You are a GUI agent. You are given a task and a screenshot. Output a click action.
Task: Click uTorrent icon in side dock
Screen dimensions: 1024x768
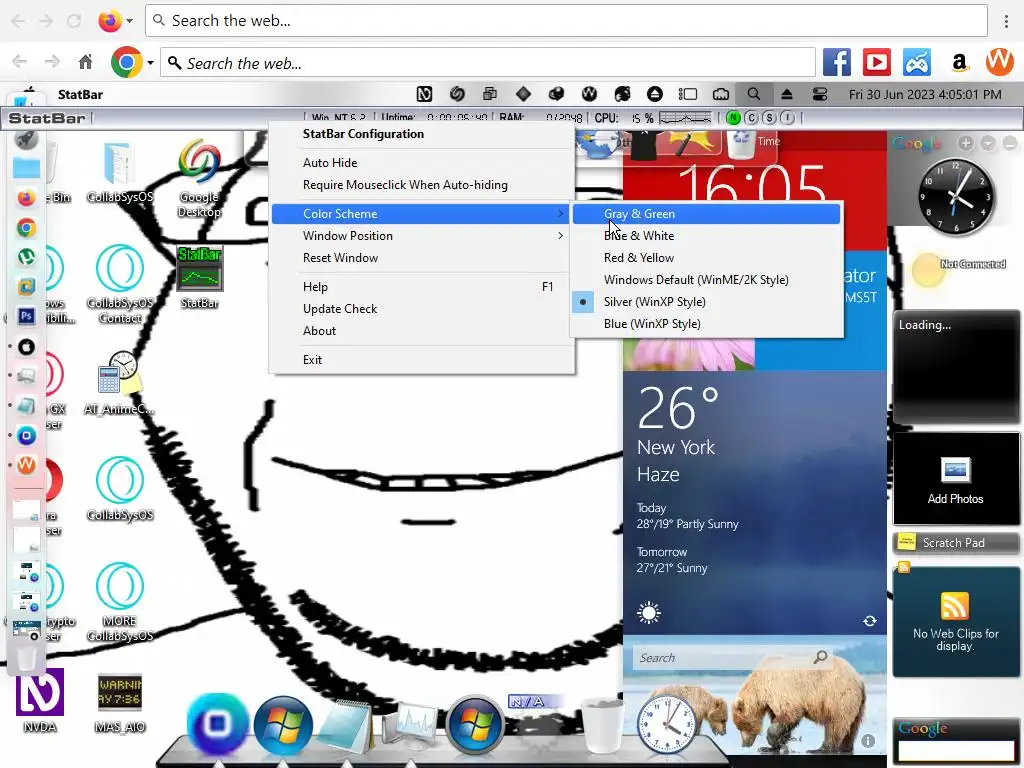[x=26, y=257]
